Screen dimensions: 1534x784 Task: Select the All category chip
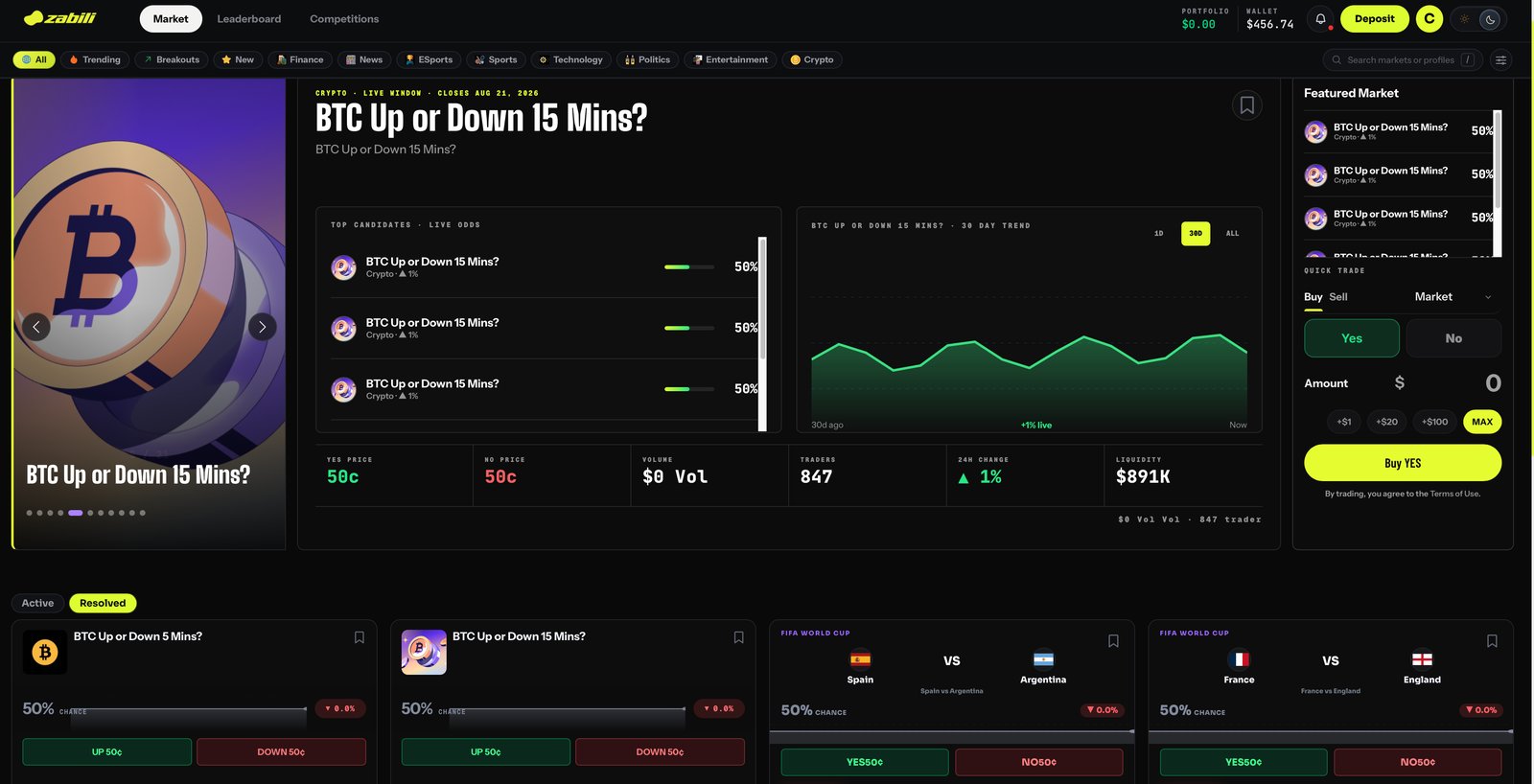pyautogui.click(x=35, y=59)
